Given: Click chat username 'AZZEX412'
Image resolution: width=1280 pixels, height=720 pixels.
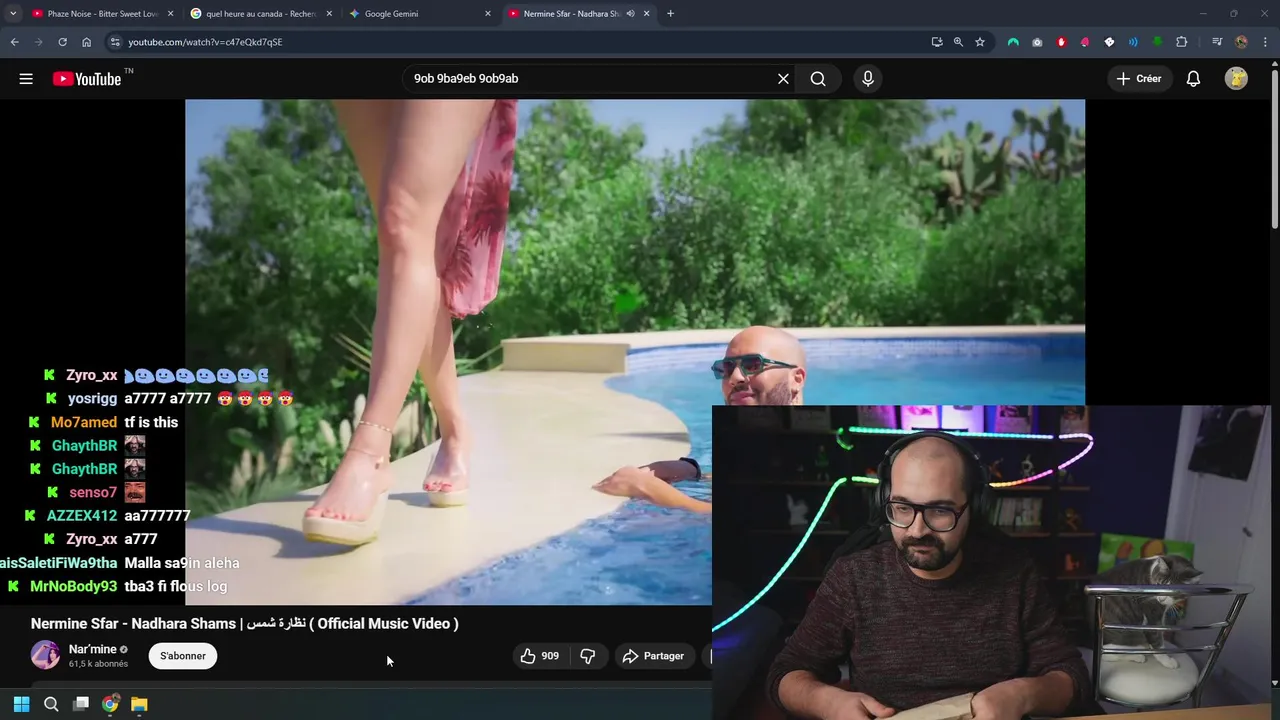Looking at the screenshot, I should pyautogui.click(x=82, y=516).
